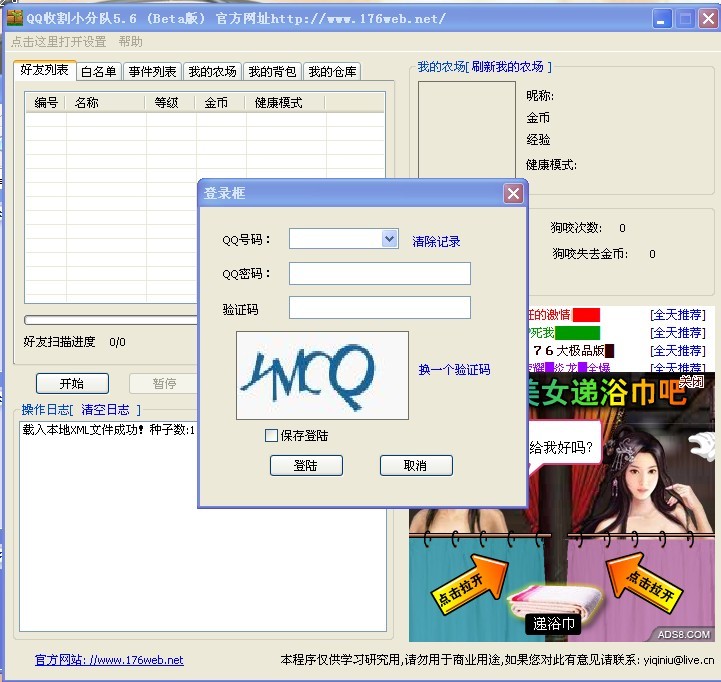The width and height of the screenshot is (721, 682).
Task: Click 换一个验证码 to refresh captcha
Action: (454, 369)
